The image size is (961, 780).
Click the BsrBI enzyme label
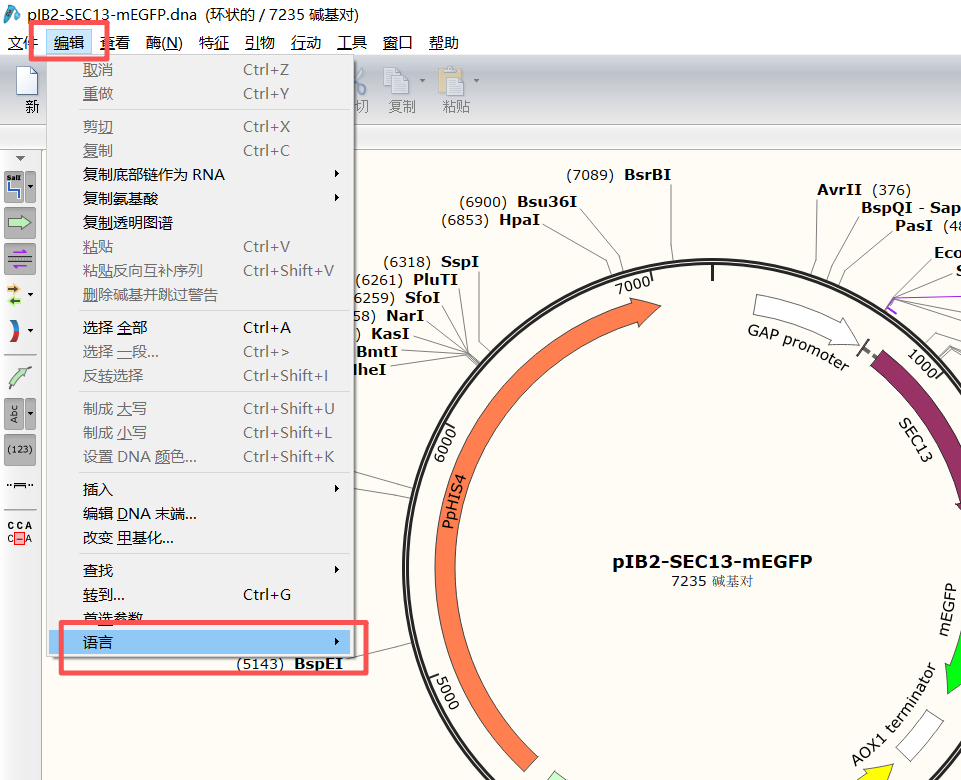647,175
